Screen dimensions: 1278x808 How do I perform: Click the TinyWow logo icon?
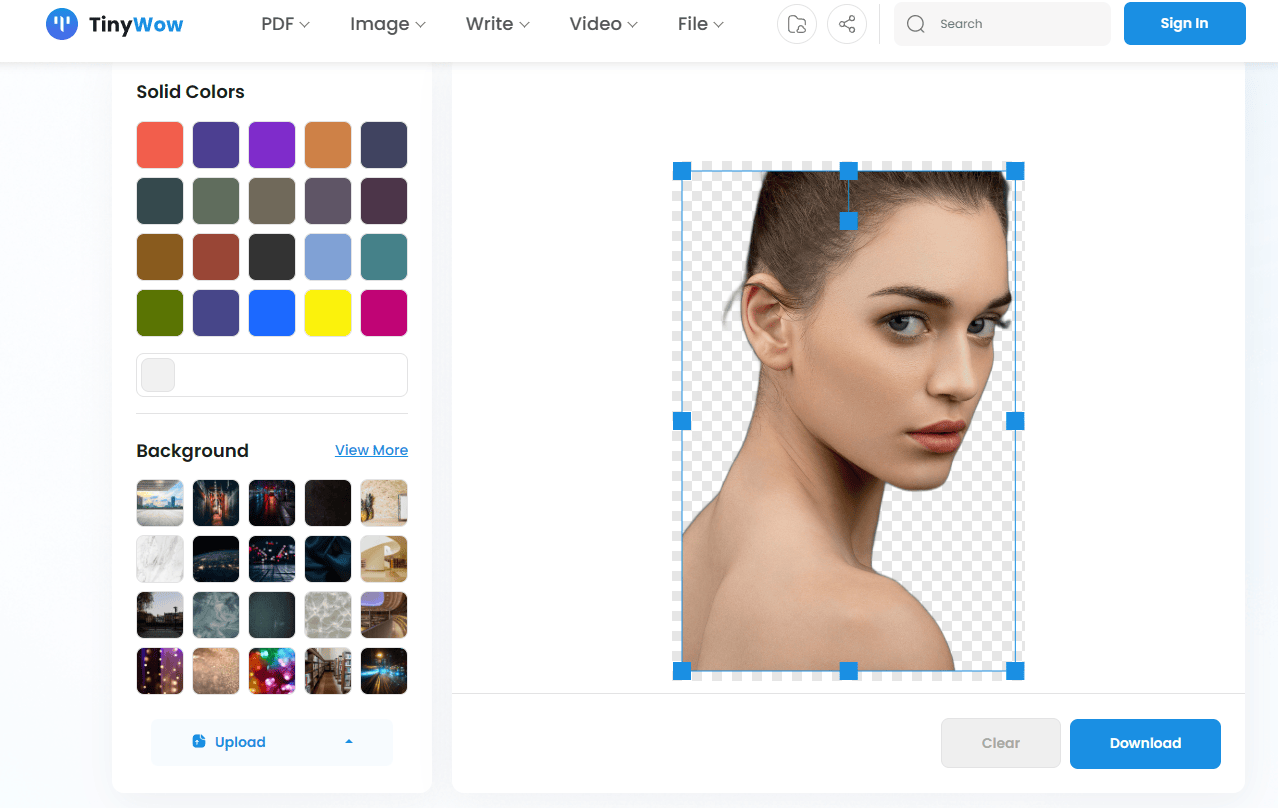(62, 24)
